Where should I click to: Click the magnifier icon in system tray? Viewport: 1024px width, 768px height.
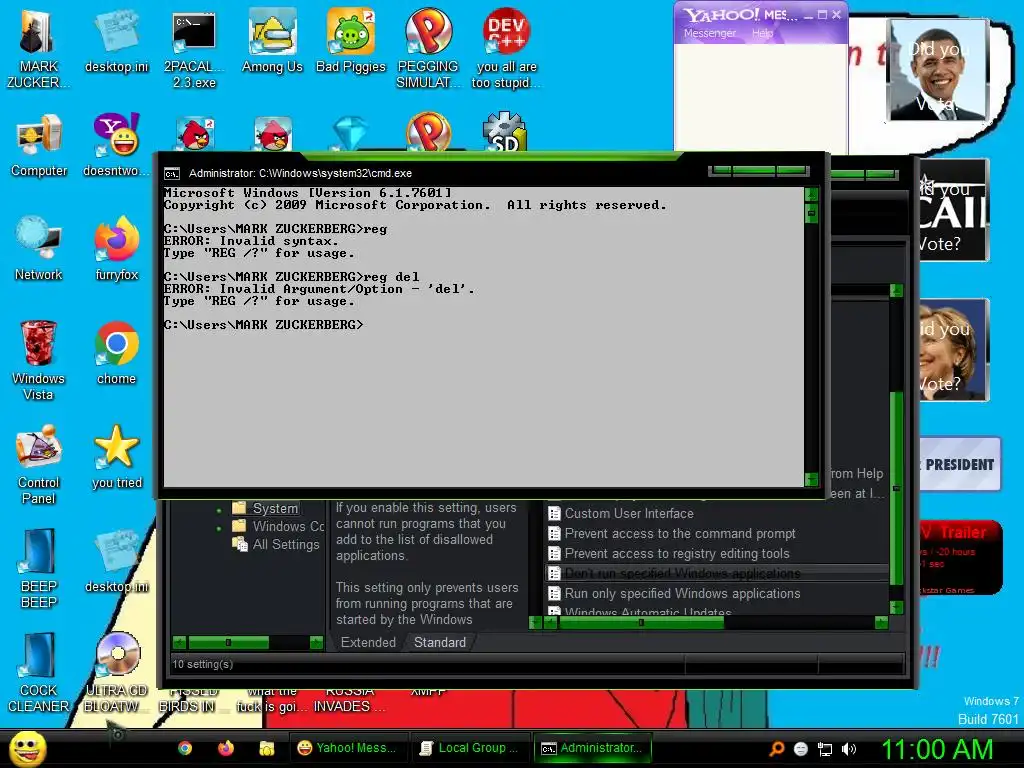point(777,749)
